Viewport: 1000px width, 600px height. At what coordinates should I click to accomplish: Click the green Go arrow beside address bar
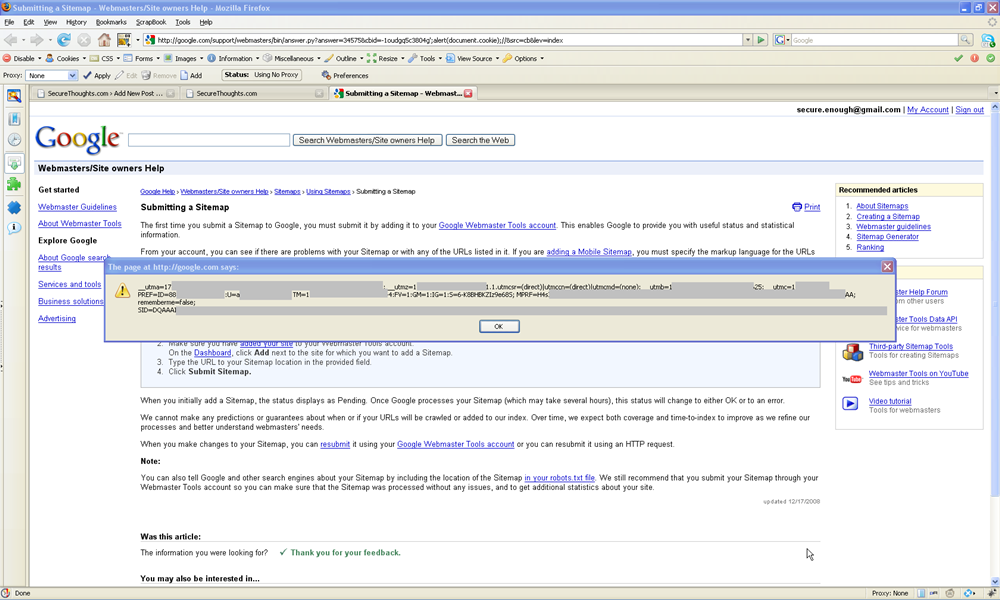(x=761, y=40)
